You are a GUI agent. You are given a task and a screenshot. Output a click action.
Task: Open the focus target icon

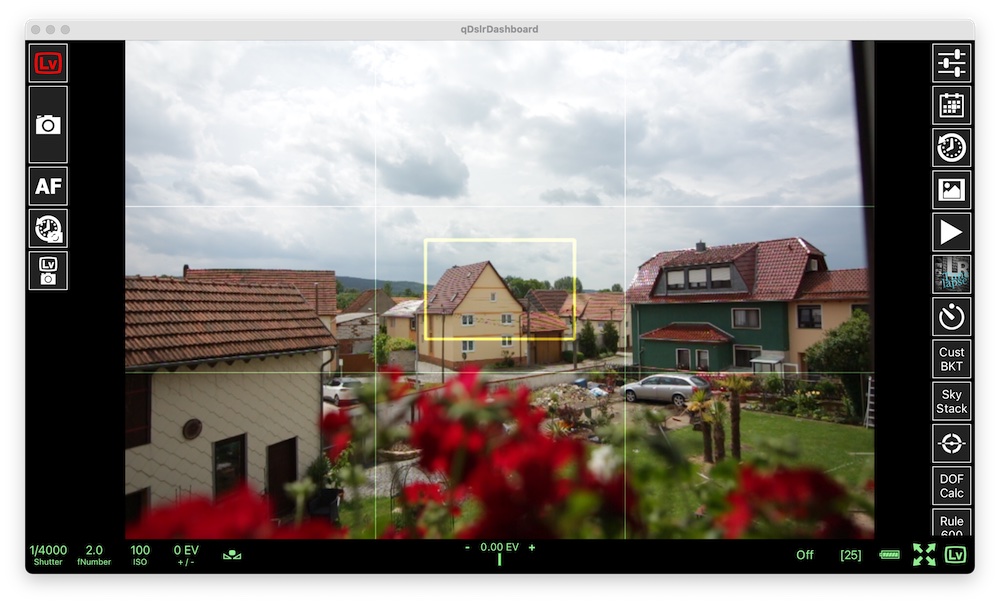coord(951,444)
